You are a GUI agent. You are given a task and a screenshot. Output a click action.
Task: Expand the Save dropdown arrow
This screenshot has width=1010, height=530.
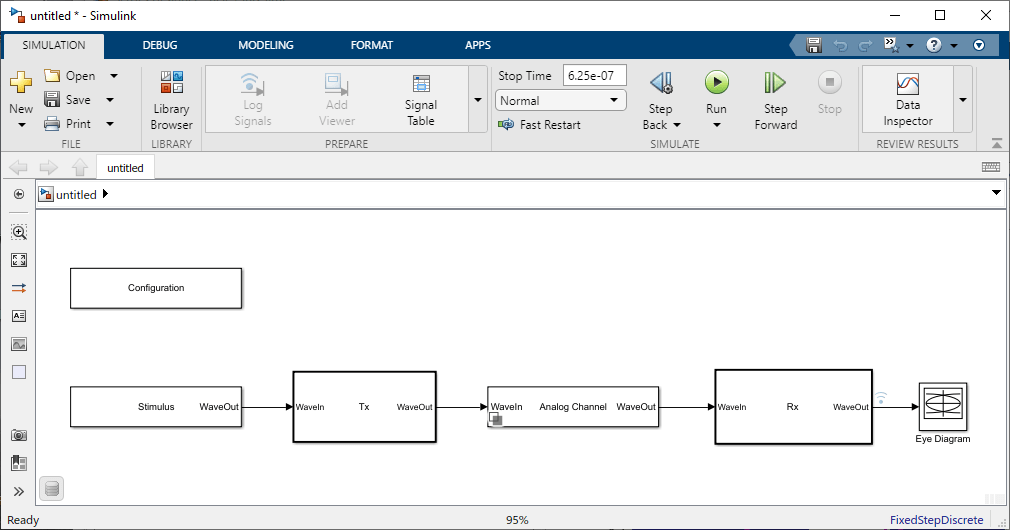click(110, 99)
